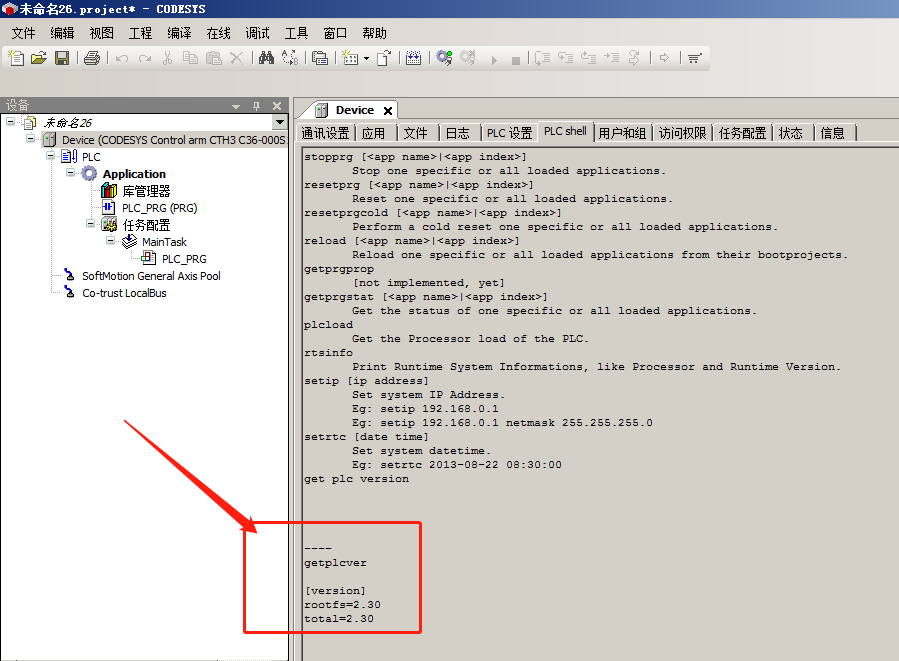899x661 pixels.
Task: Open Find with the binoculars icon
Action: pyautogui.click(x=266, y=58)
